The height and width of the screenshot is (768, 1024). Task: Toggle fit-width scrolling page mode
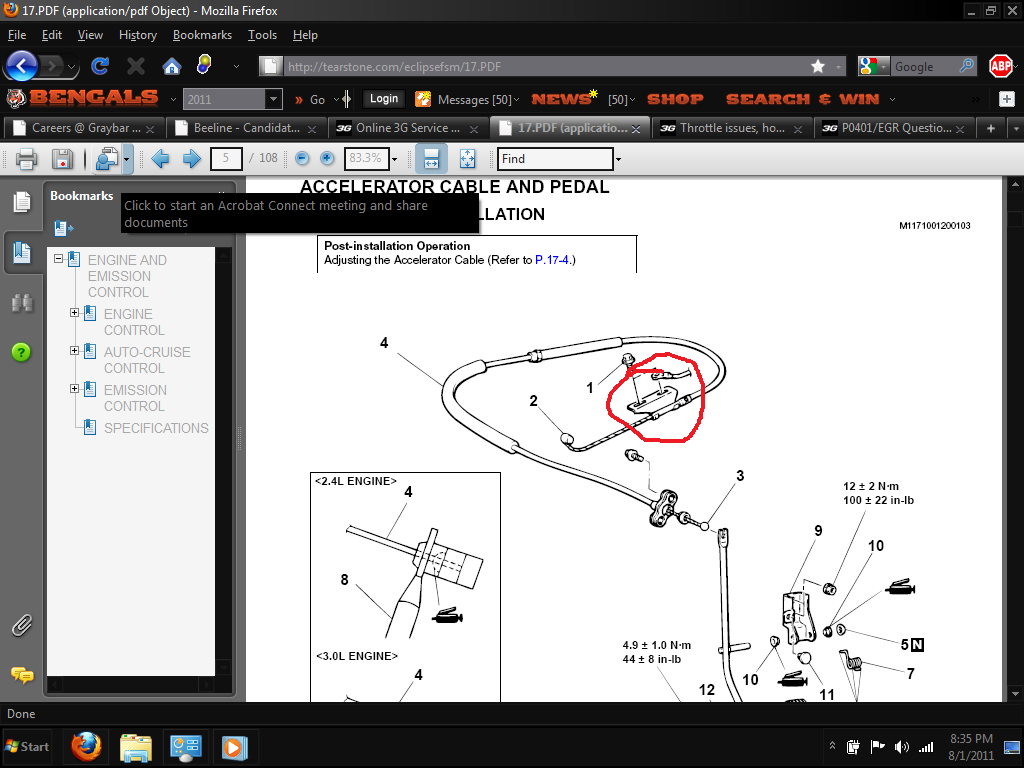pyautogui.click(x=431, y=159)
